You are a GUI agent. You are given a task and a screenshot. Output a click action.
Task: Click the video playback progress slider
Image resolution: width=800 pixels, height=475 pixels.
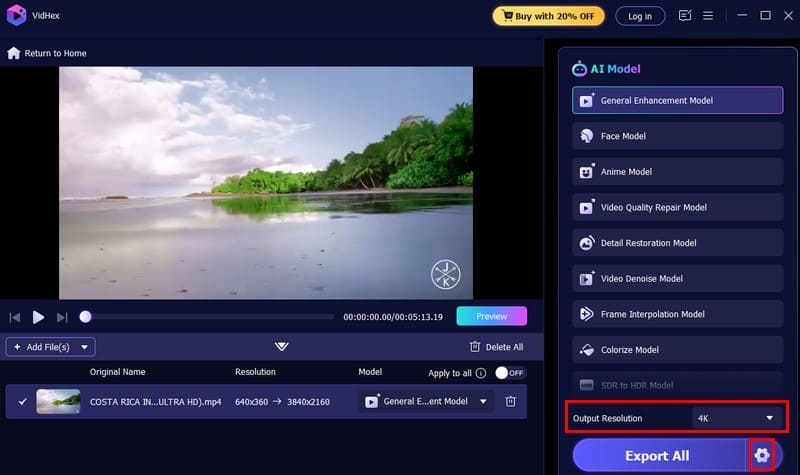pos(210,317)
